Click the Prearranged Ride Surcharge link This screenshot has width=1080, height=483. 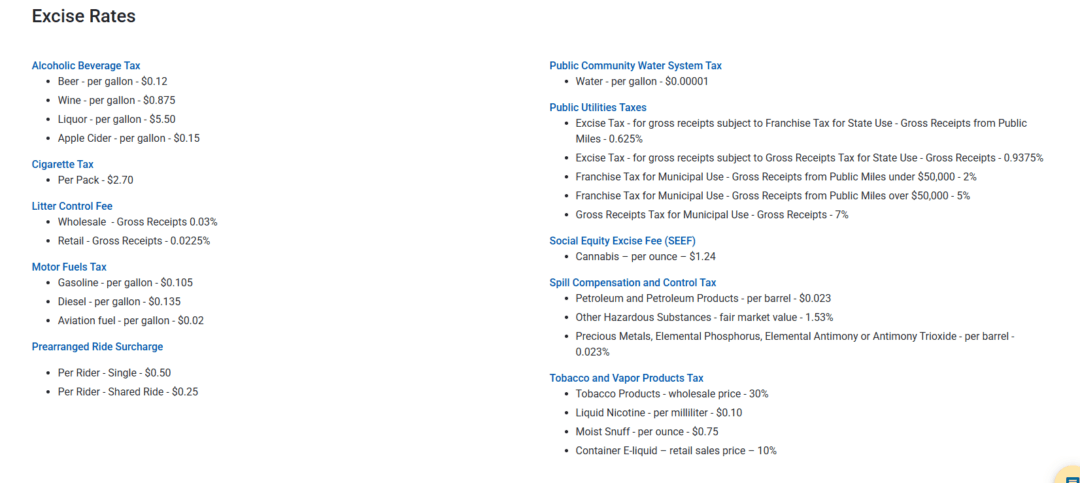click(97, 347)
